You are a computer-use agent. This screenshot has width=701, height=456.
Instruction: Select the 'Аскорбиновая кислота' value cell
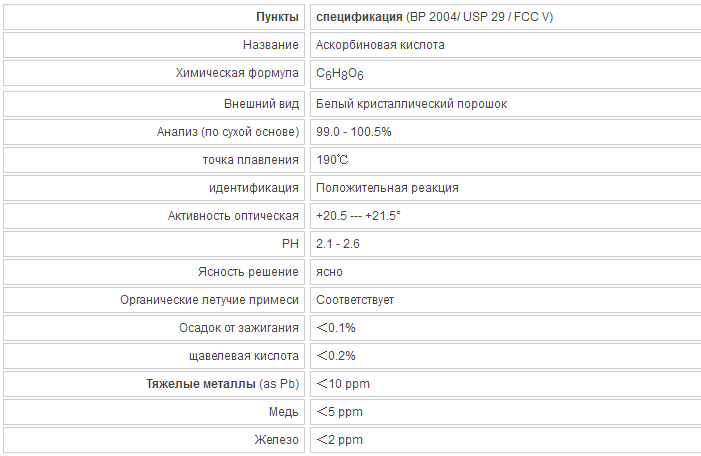(506, 45)
